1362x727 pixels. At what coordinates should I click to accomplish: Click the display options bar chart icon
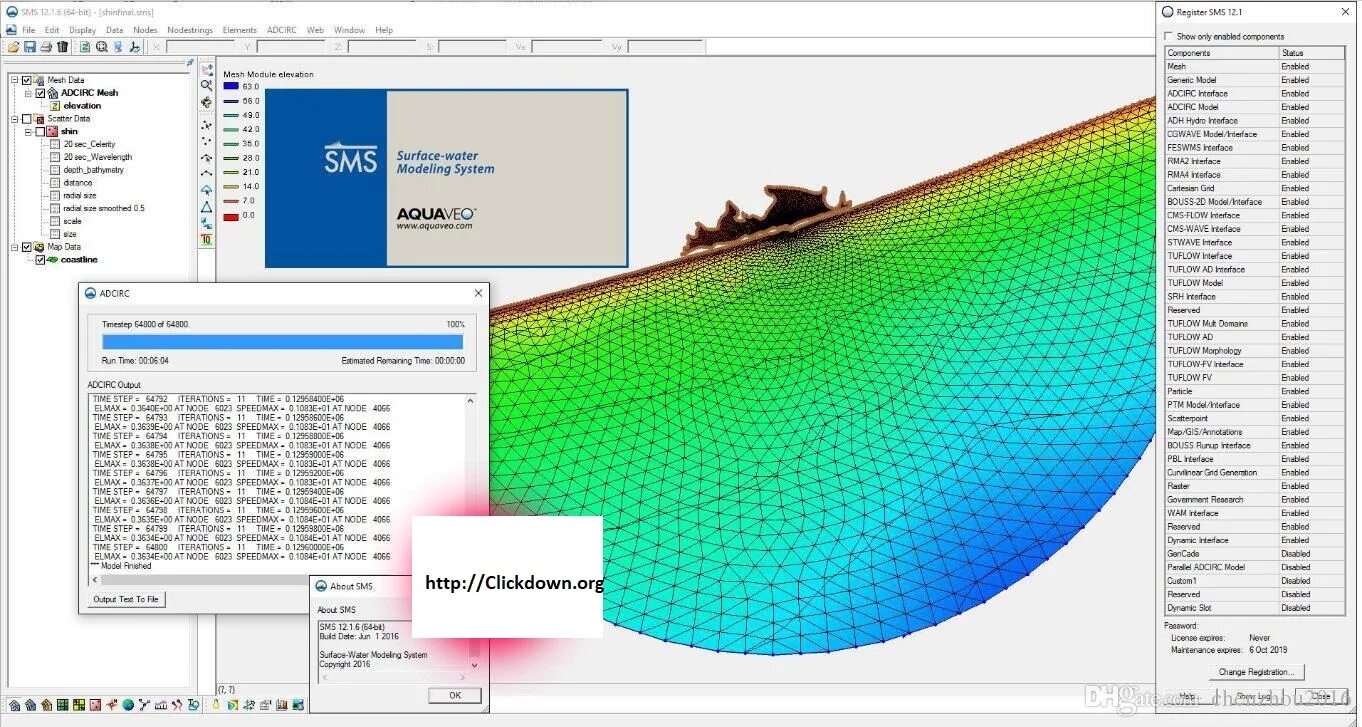pos(282,705)
